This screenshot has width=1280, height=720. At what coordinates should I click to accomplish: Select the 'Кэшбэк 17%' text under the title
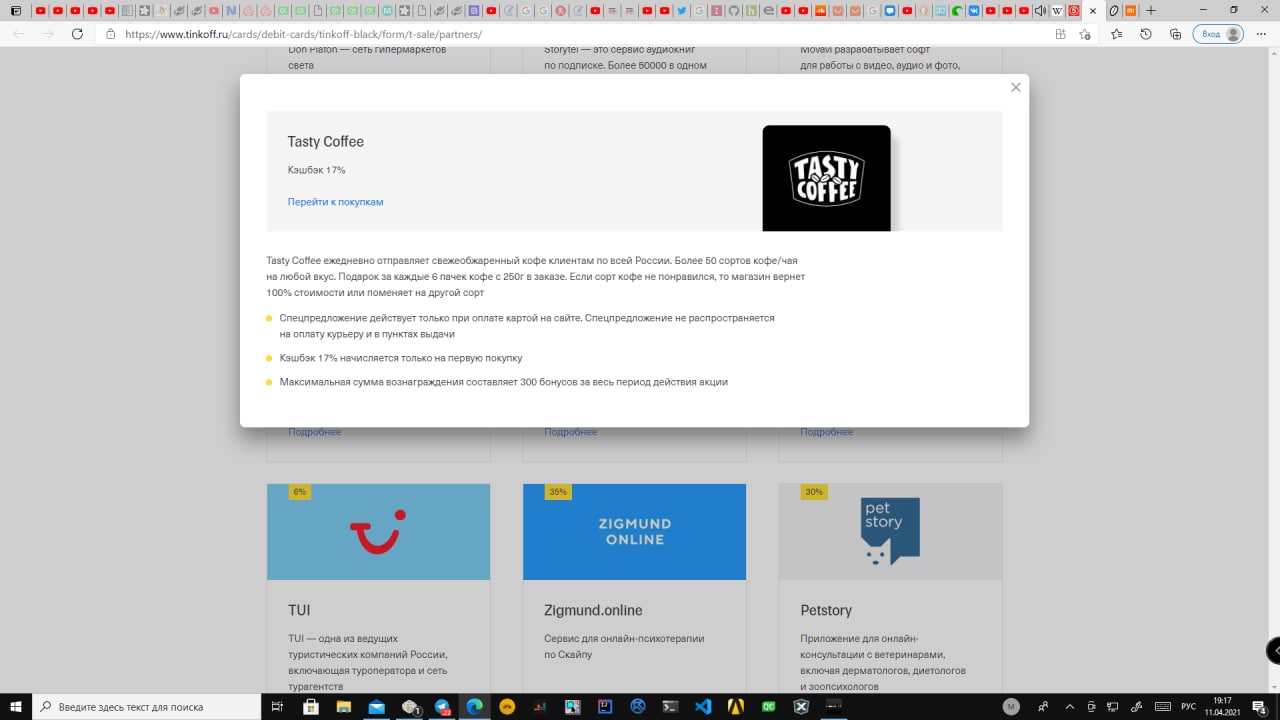[316, 170]
